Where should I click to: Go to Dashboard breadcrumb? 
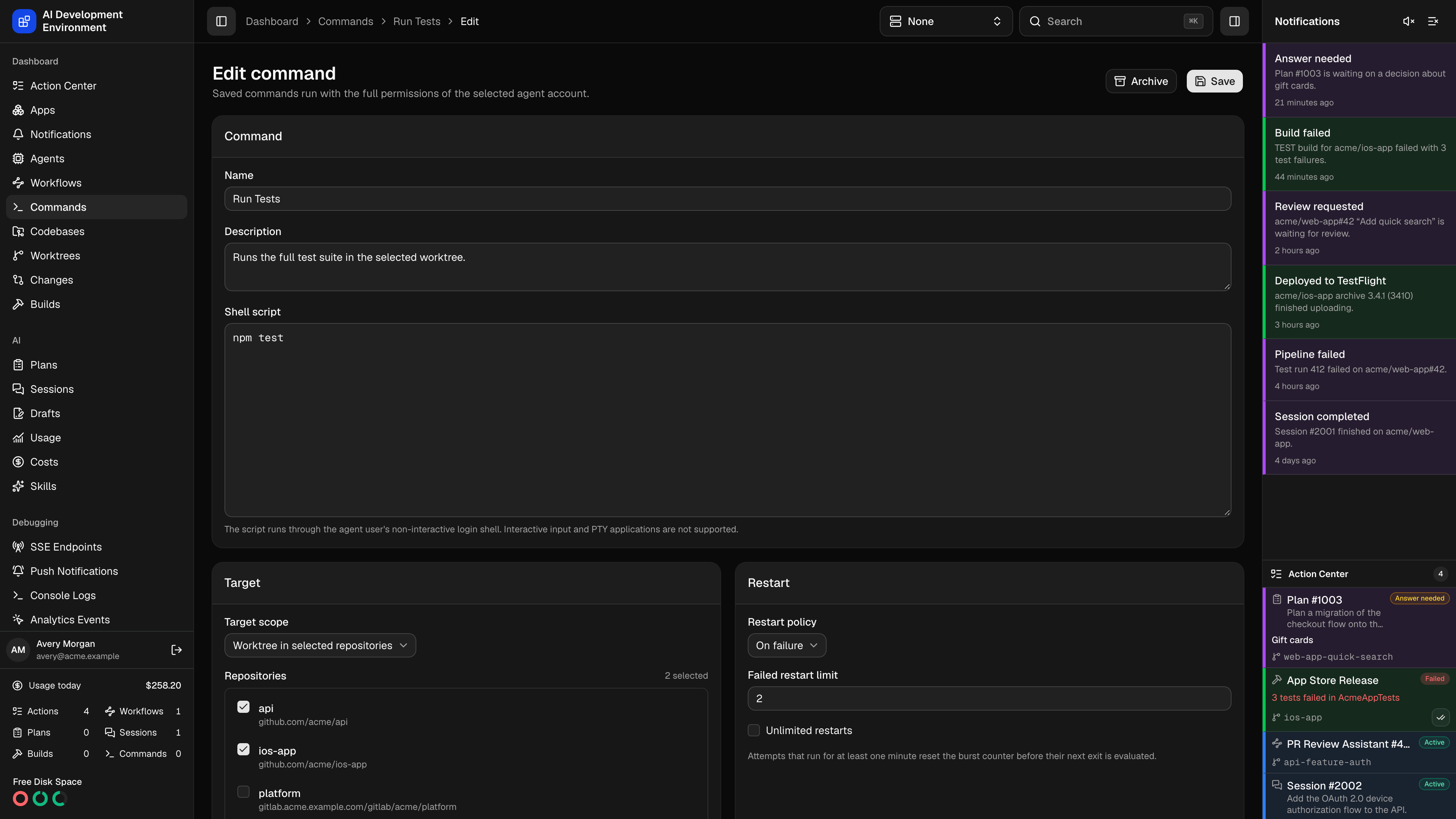click(271, 22)
